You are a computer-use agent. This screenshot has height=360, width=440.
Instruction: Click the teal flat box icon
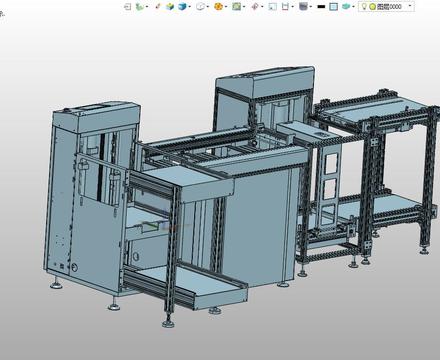347,6
